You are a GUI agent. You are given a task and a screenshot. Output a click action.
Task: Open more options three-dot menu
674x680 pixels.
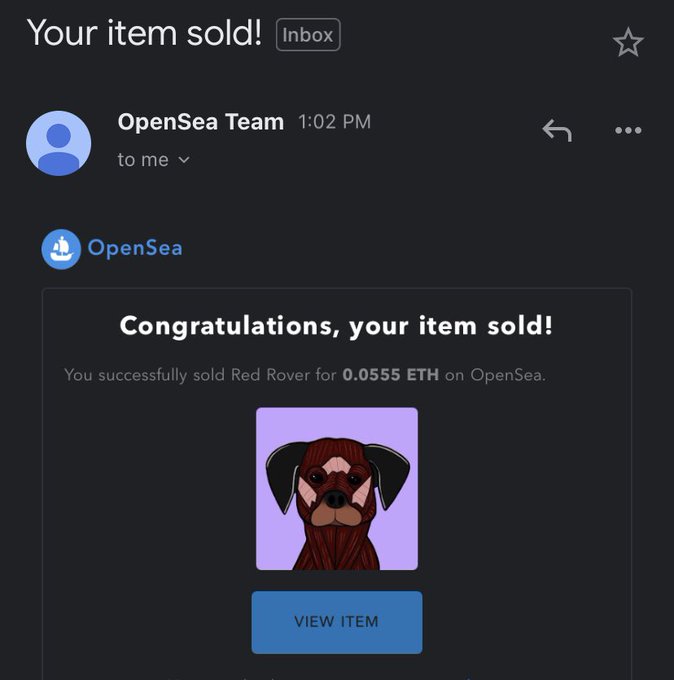click(x=628, y=130)
